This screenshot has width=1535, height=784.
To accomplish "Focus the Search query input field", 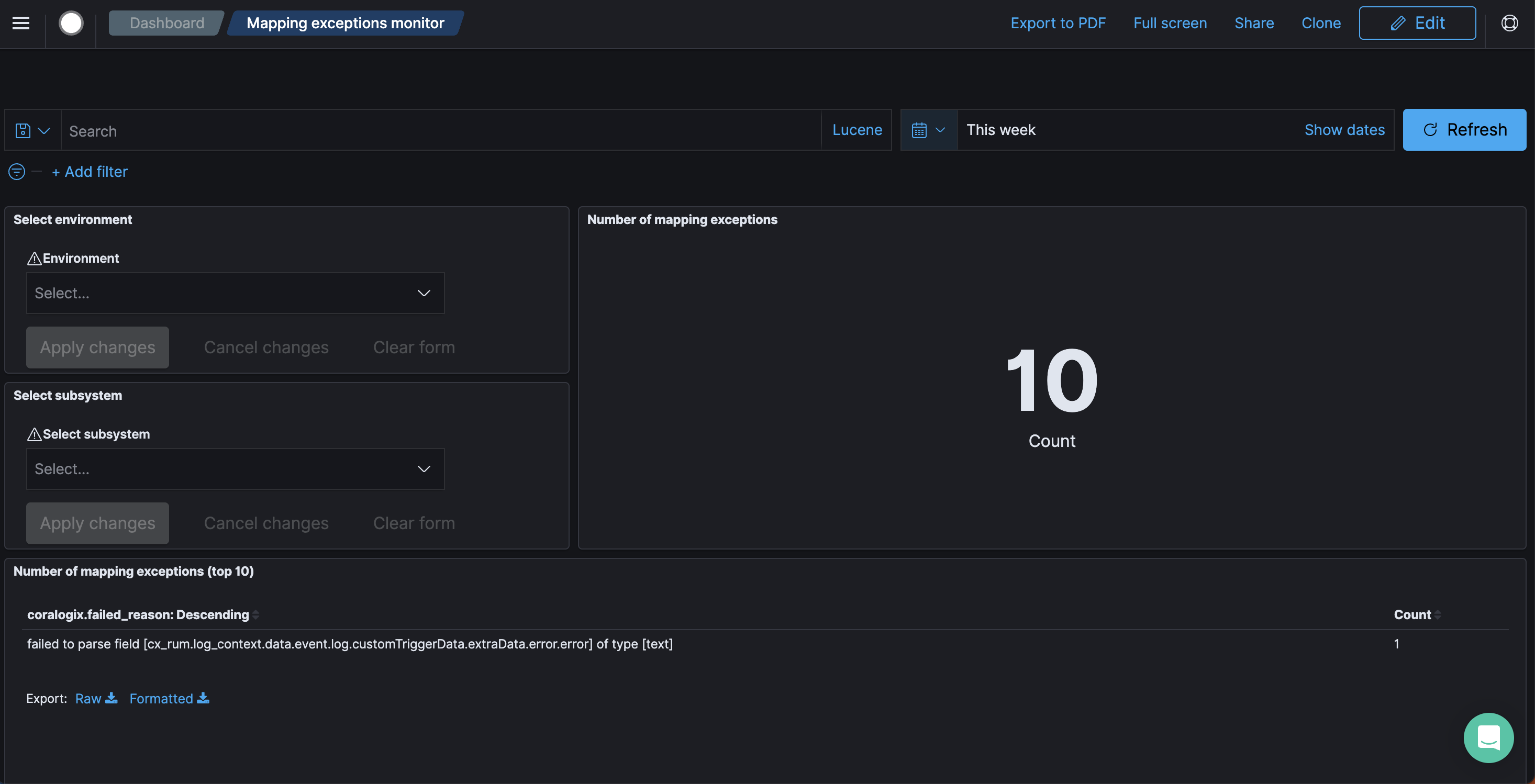I will (441, 130).
